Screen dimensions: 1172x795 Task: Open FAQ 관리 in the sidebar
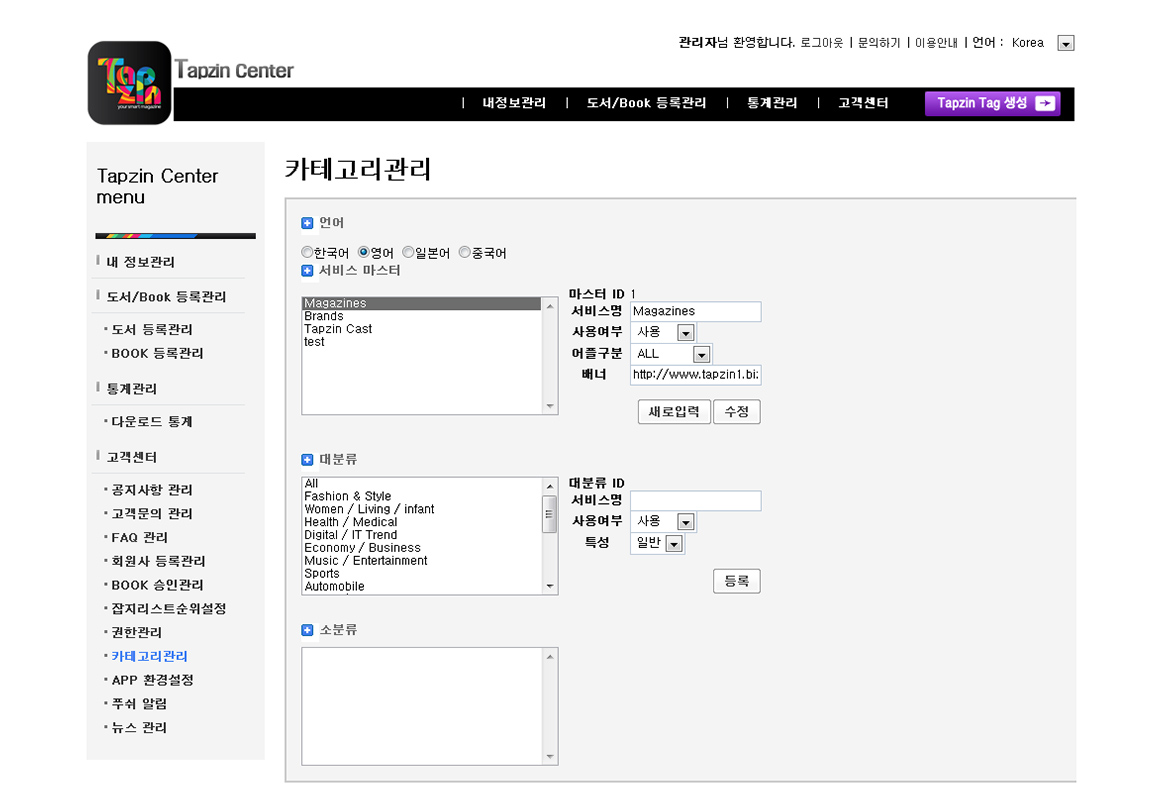click(140, 538)
